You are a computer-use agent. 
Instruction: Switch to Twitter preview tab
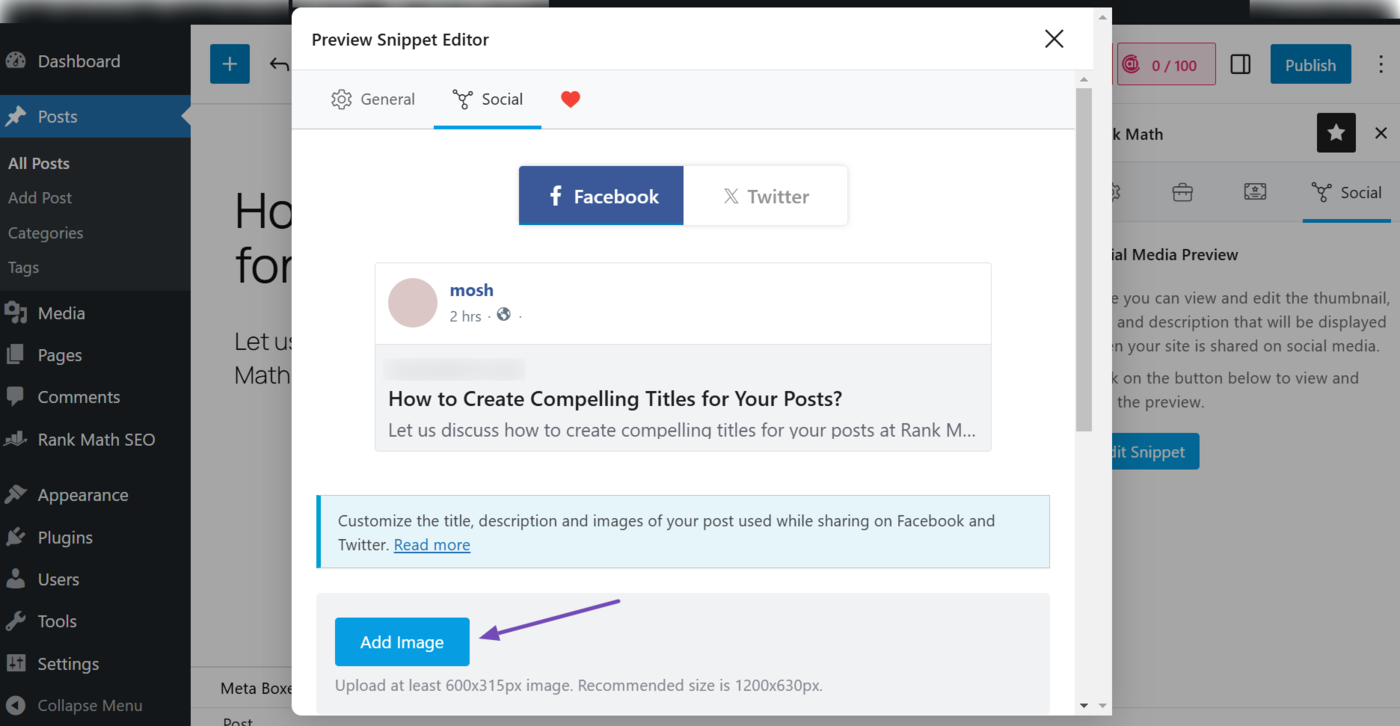766,196
